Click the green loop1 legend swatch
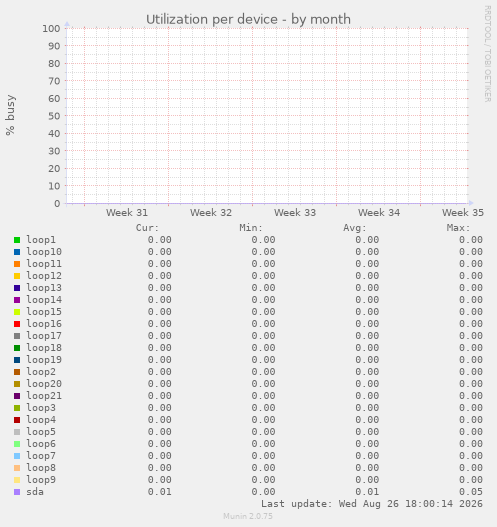497x527 pixels. tap(17, 240)
